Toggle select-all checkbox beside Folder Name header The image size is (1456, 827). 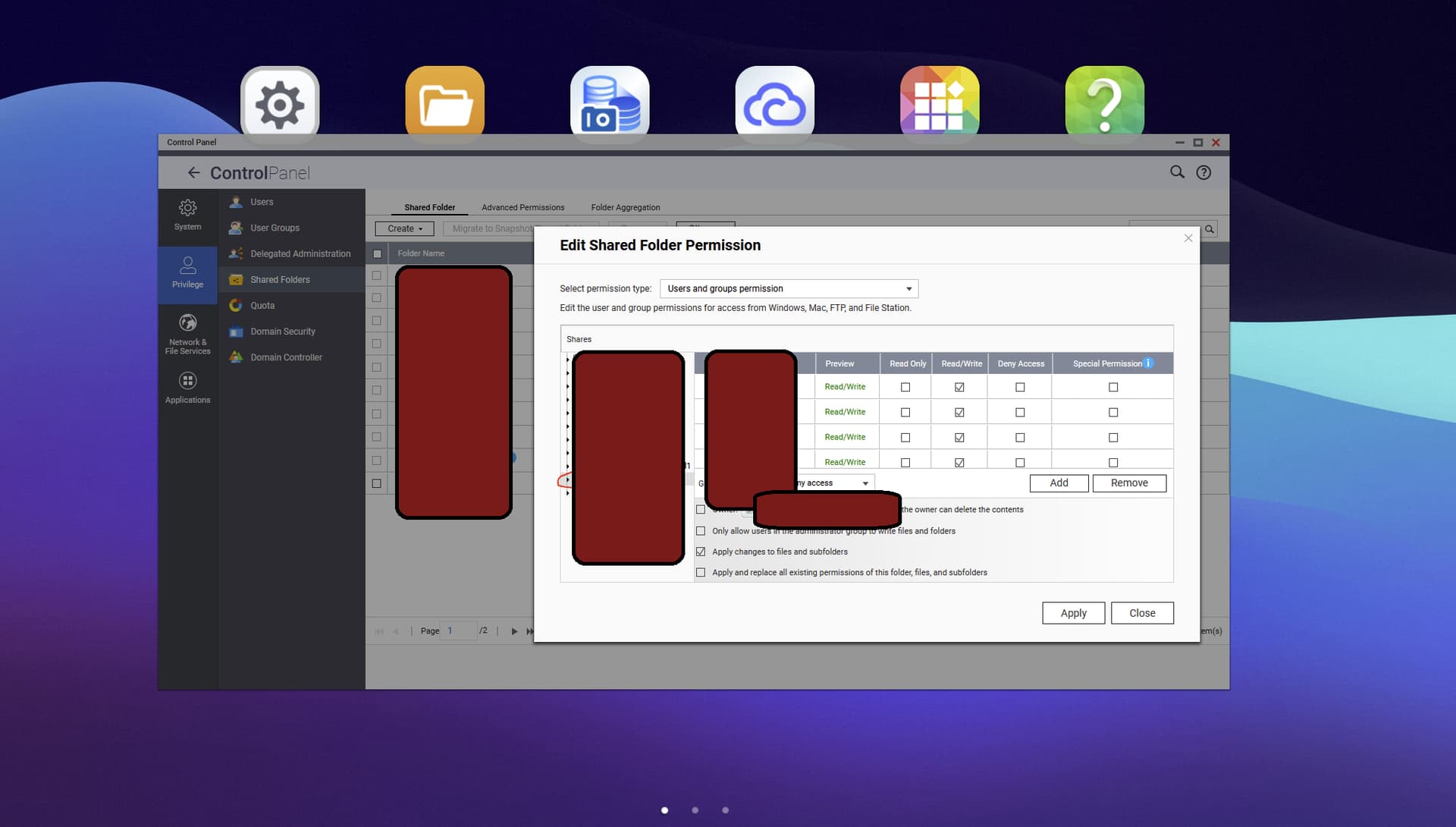tap(377, 253)
